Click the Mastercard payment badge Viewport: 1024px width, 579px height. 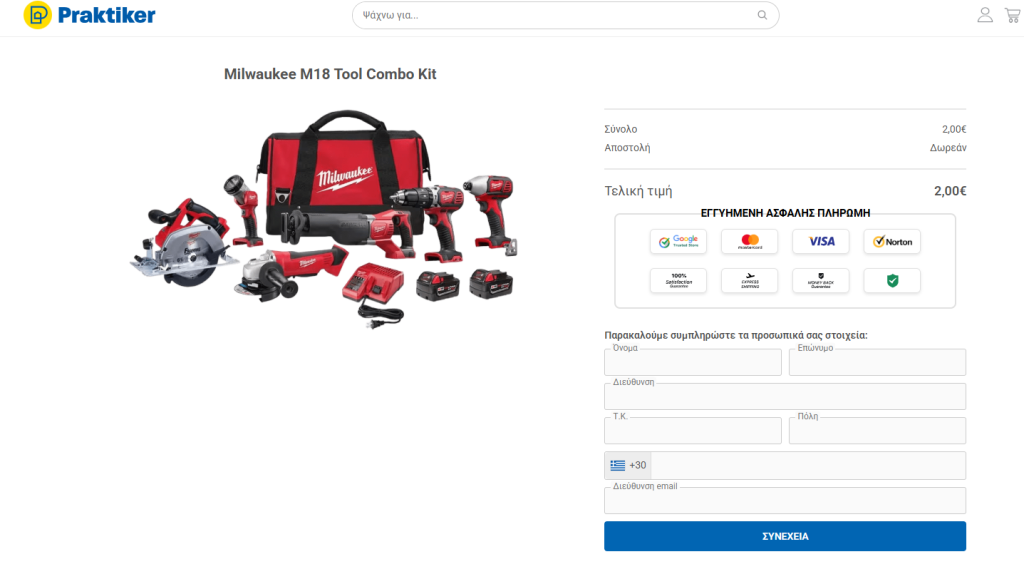pyautogui.click(x=750, y=242)
